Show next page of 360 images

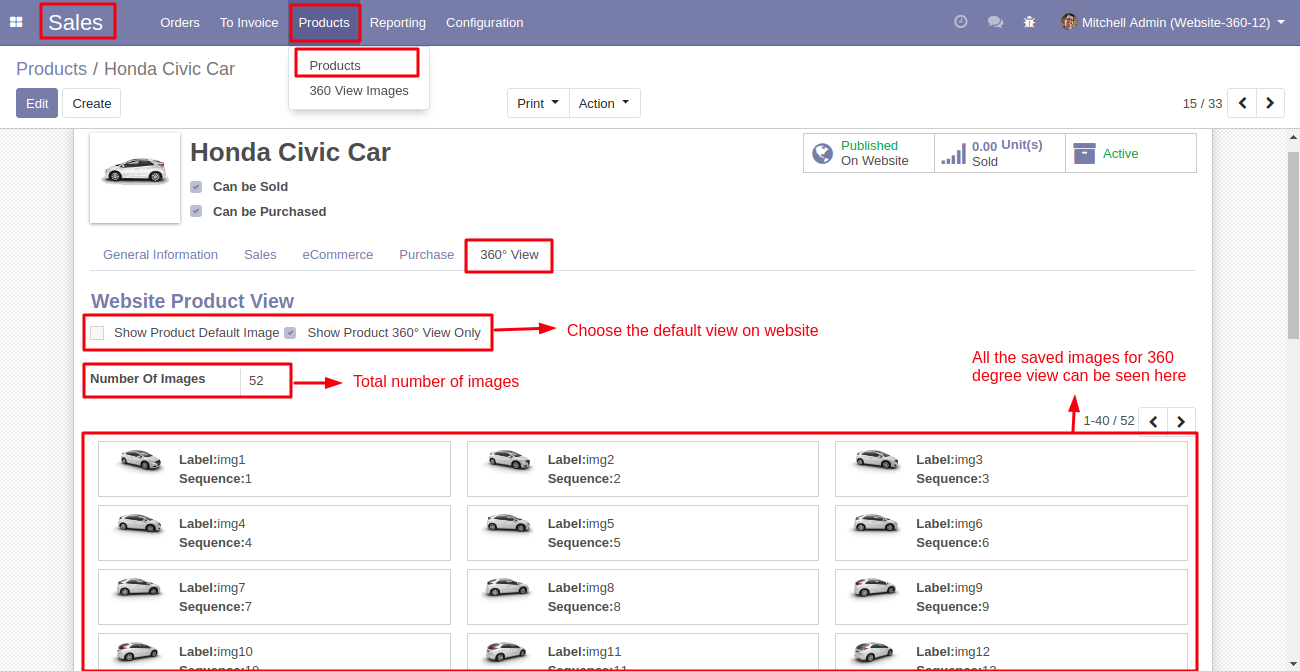coord(1181,421)
